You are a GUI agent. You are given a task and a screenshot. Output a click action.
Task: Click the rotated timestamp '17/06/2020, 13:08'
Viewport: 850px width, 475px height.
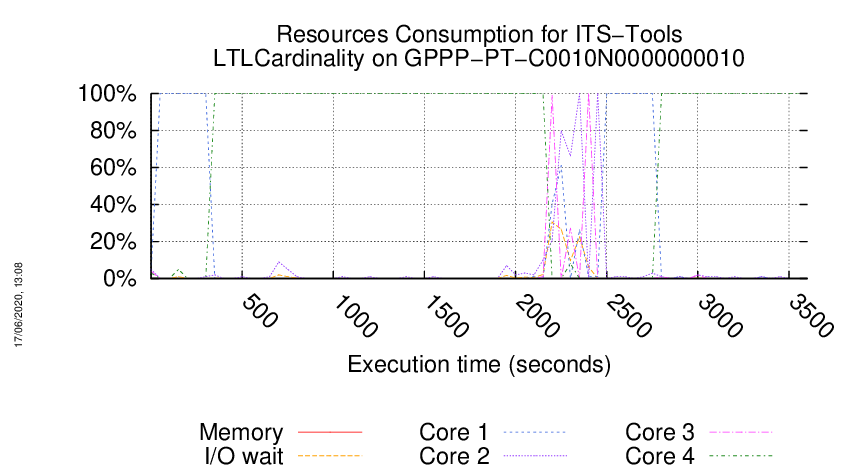coord(18,305)
